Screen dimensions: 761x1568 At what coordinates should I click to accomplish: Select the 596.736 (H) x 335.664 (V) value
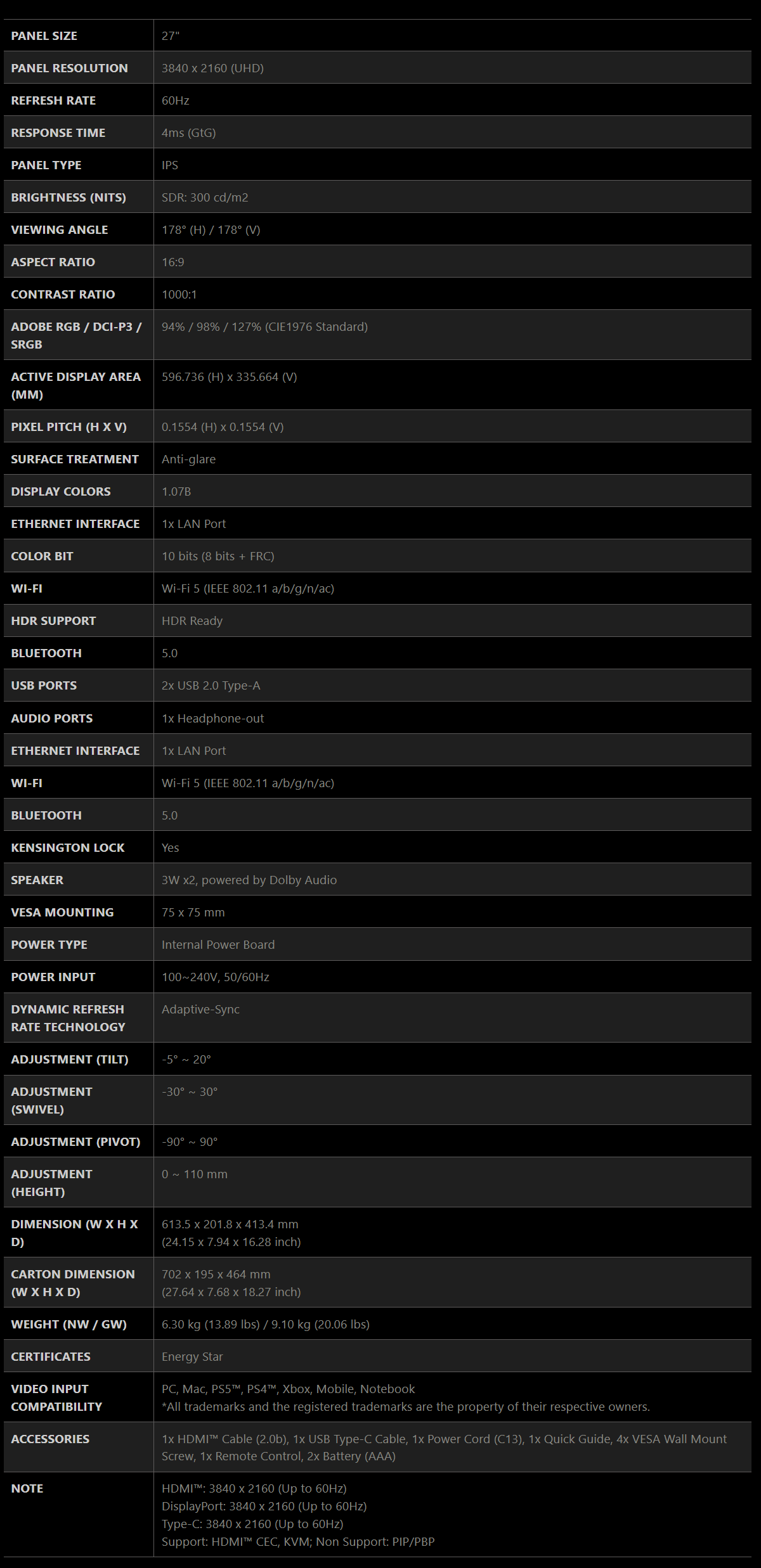pyautogui.click(x=229, y=376)
